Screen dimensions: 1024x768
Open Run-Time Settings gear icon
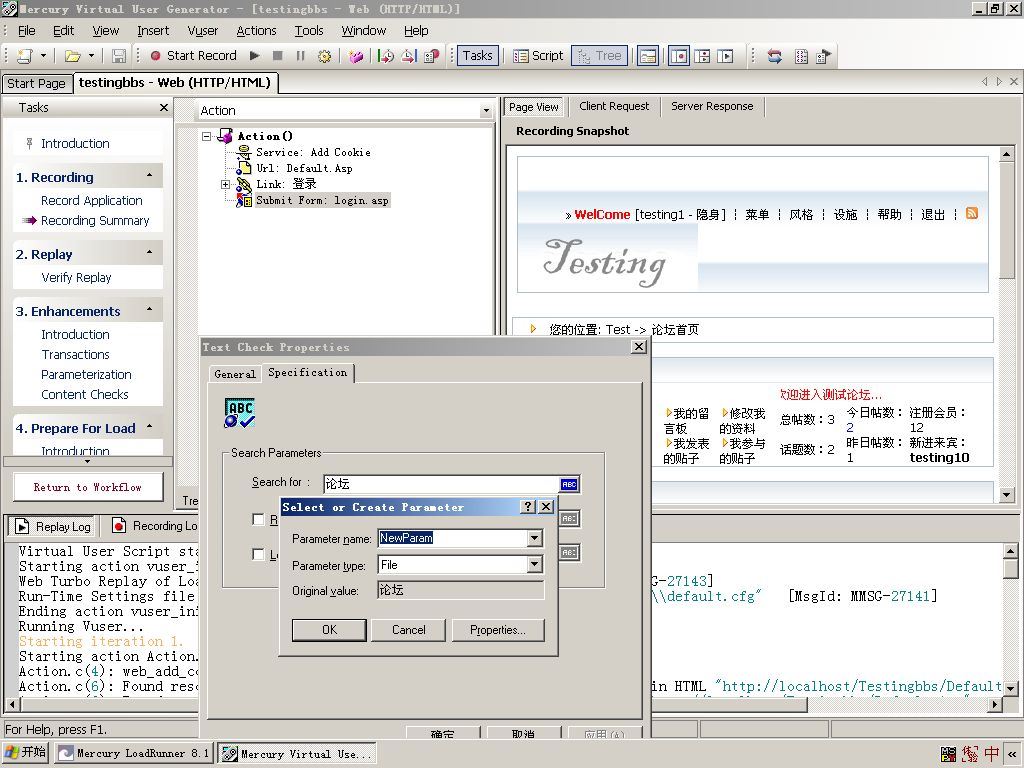tap(324, 56)
